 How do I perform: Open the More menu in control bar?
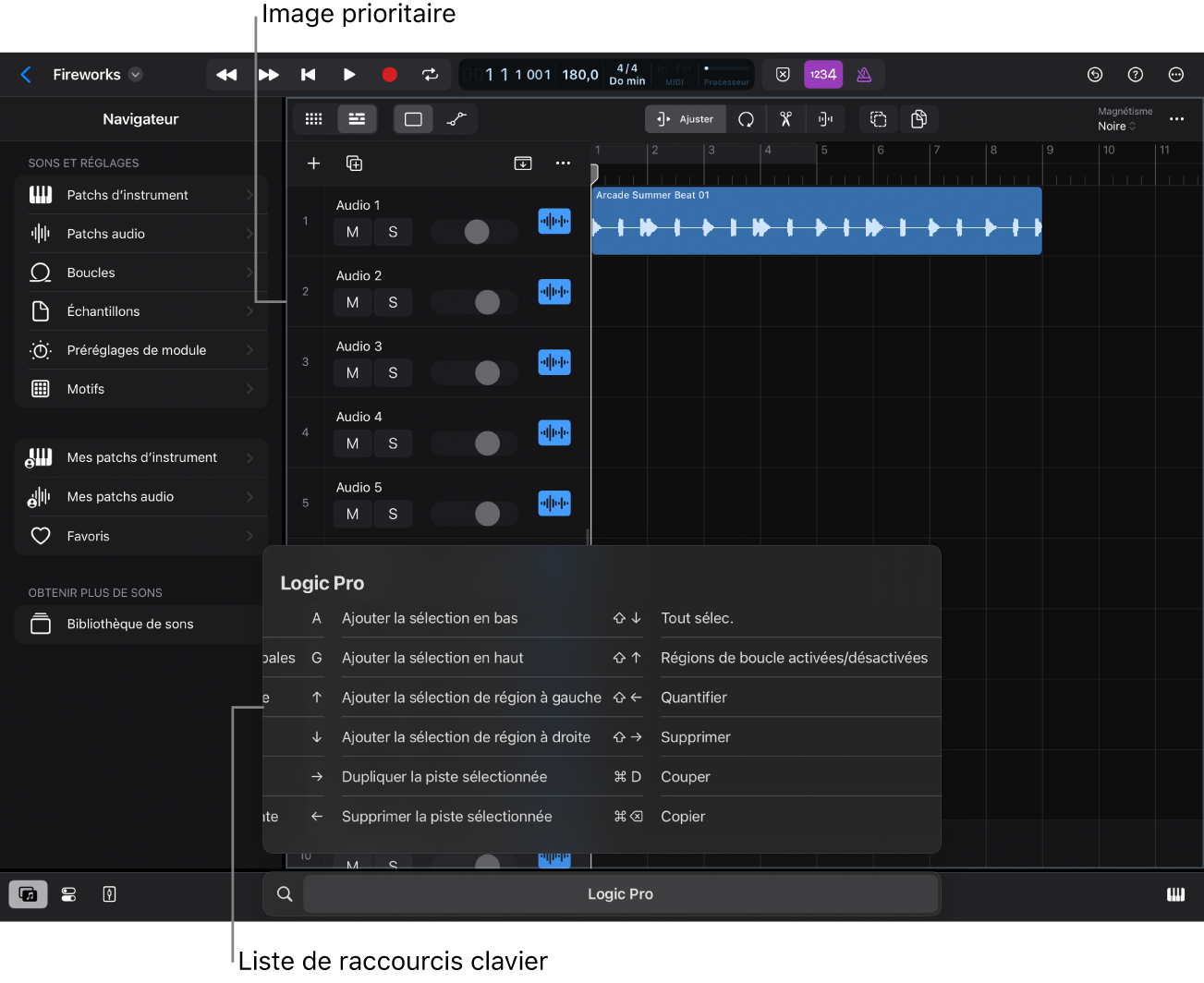(x=1176, y=75)
